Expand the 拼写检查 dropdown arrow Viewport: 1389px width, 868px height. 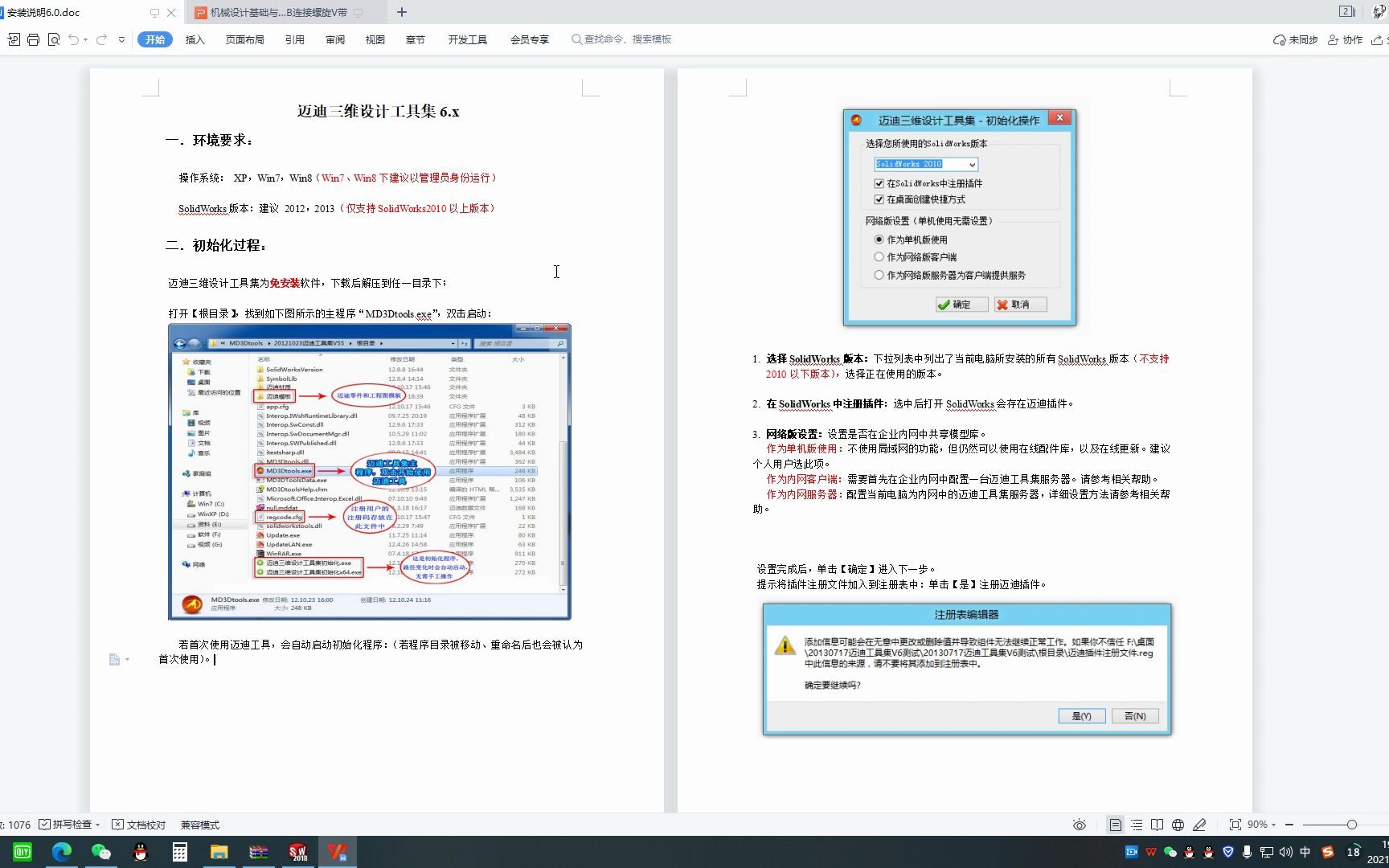point(98,825)
